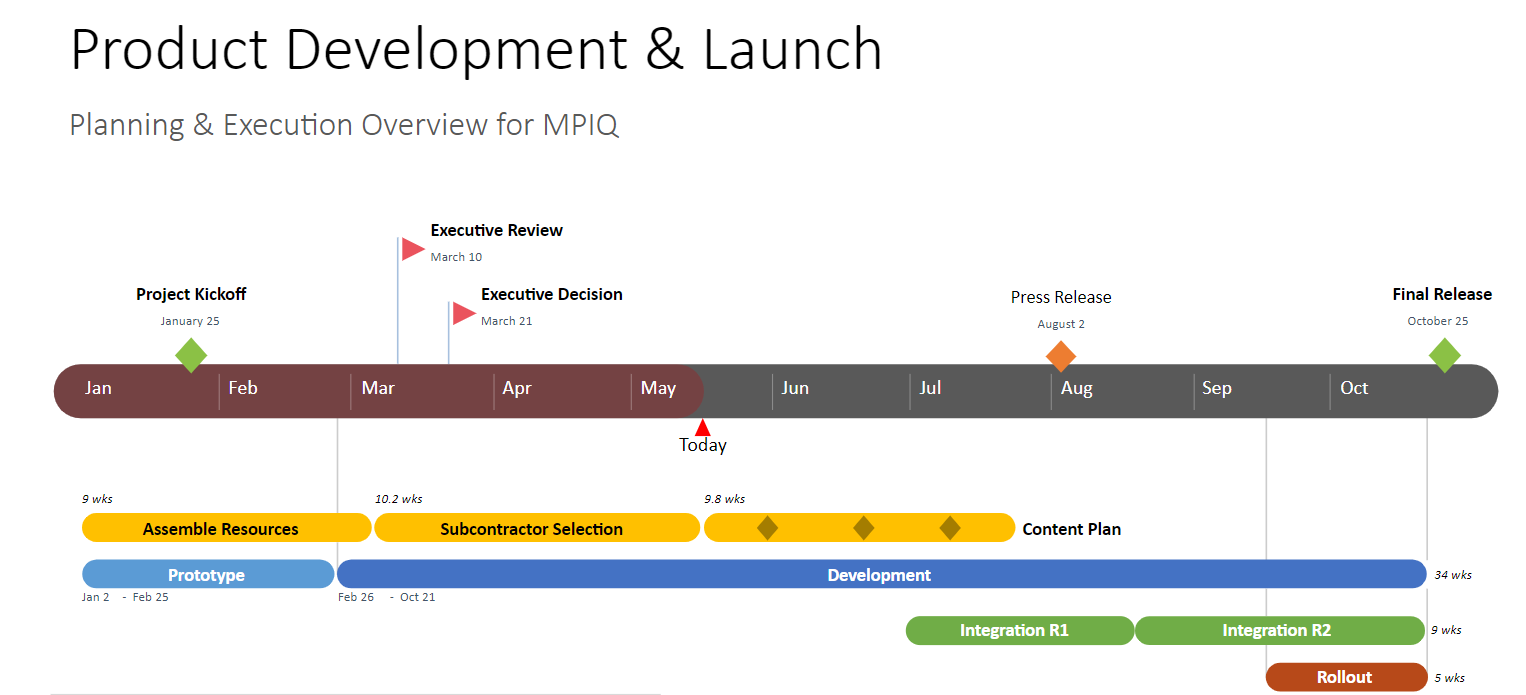Click the Assemble Resources task bar
Screen dimensions: 1526x695
coord(226,527)
